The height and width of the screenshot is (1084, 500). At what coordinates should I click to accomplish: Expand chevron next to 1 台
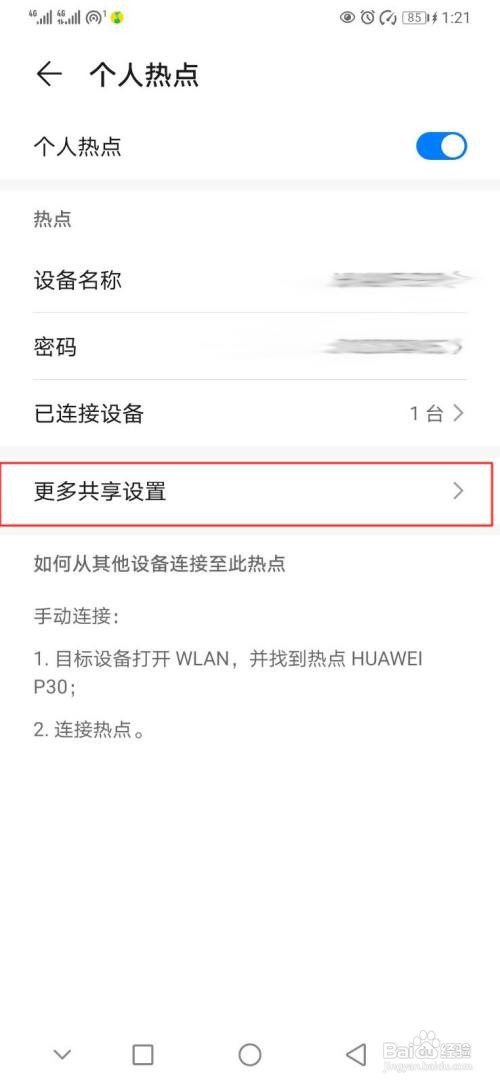(458, 413)
